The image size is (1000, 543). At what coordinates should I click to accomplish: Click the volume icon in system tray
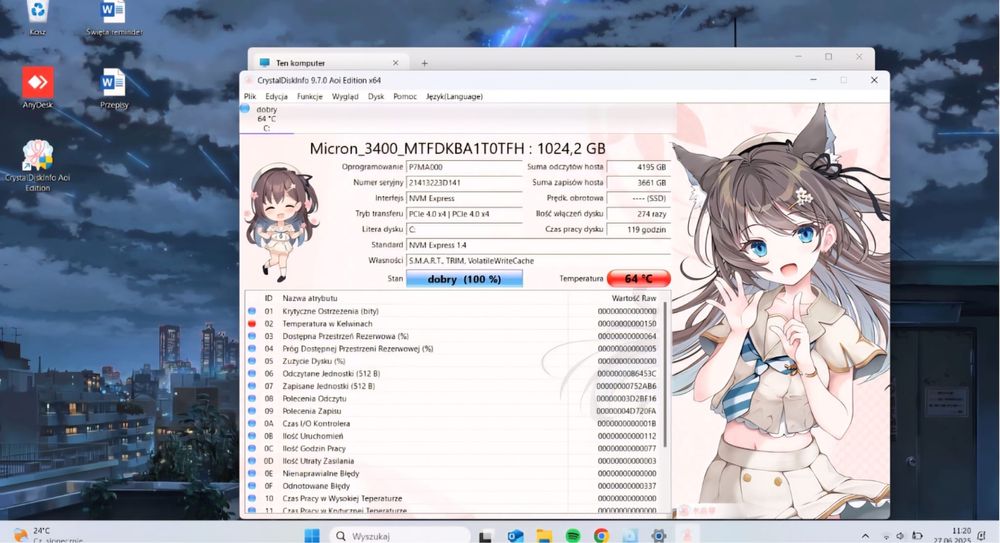pos(900,536)
